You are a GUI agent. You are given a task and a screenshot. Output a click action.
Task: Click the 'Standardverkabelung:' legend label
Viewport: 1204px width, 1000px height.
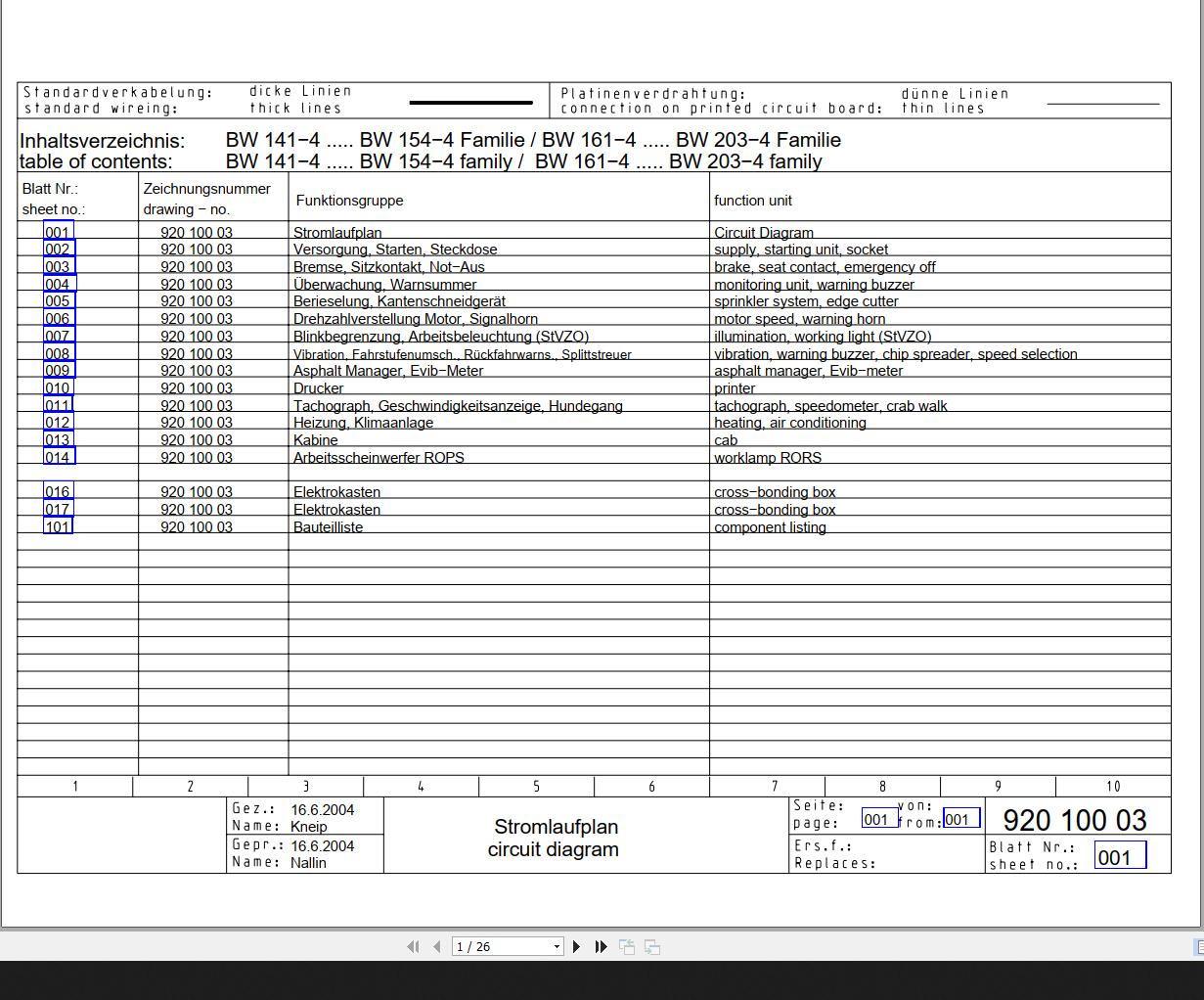coord(117,92)
